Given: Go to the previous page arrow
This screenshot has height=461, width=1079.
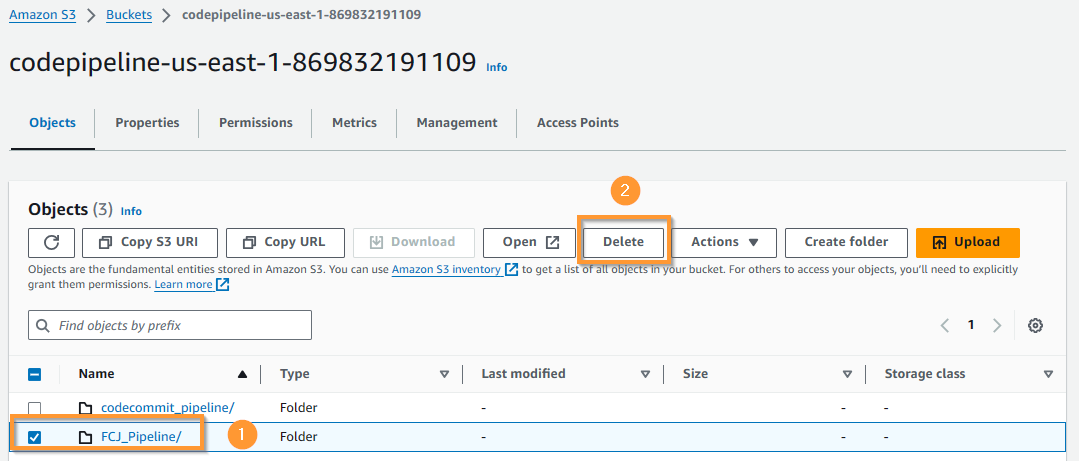Looking at the screenshot, I should coord(946,325).
